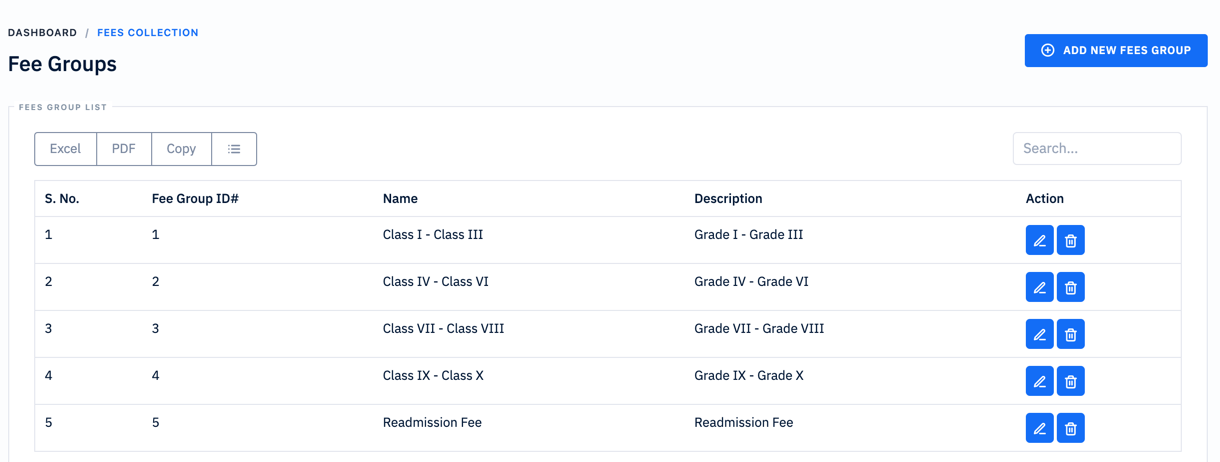Viewport: 1220px width, 462px height.
Task: Edit the Class IX - Class X group
Action: click(1040, 381)
